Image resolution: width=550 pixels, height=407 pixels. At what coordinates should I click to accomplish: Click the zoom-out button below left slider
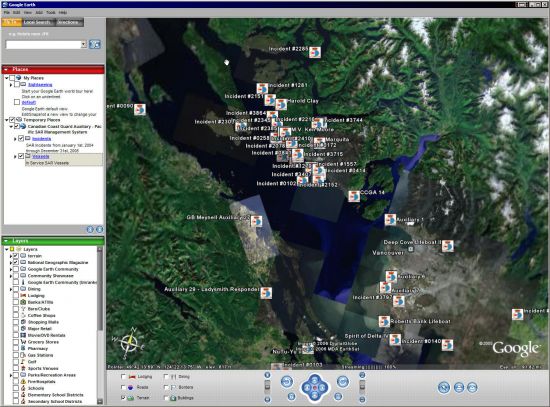267,399
